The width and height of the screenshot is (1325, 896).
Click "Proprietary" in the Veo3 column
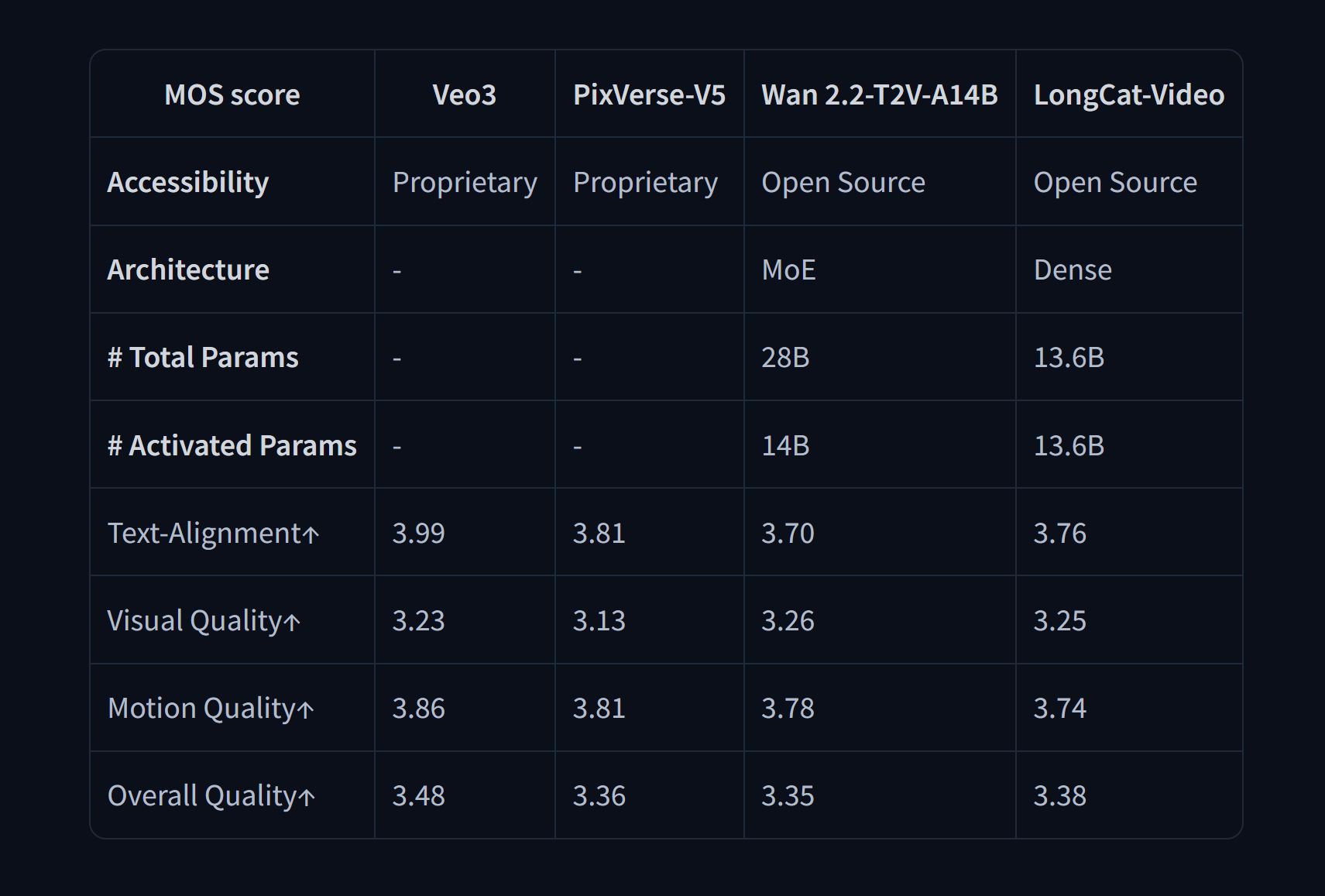(465, 182)
